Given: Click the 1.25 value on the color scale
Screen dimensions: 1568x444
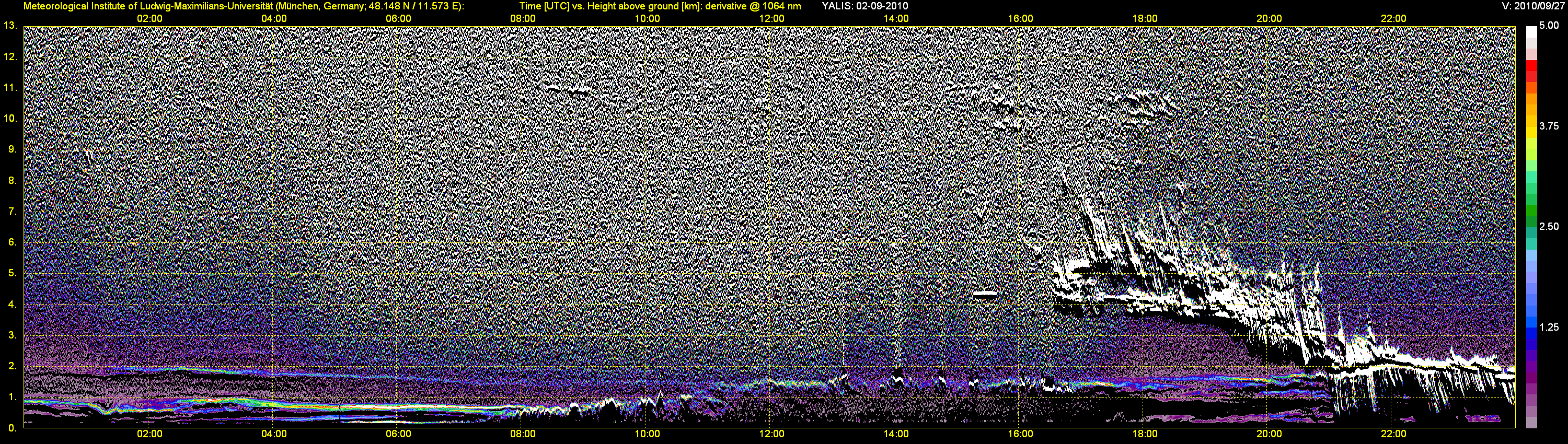Looking at the screenshot, I should (x=1549, y=327).
